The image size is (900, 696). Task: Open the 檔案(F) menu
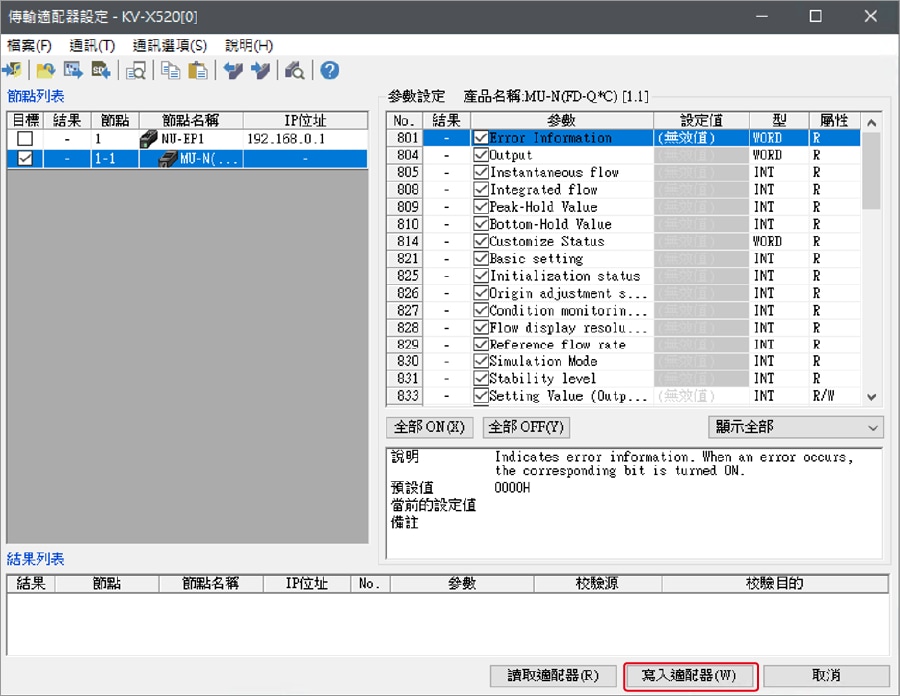[29, 46]
